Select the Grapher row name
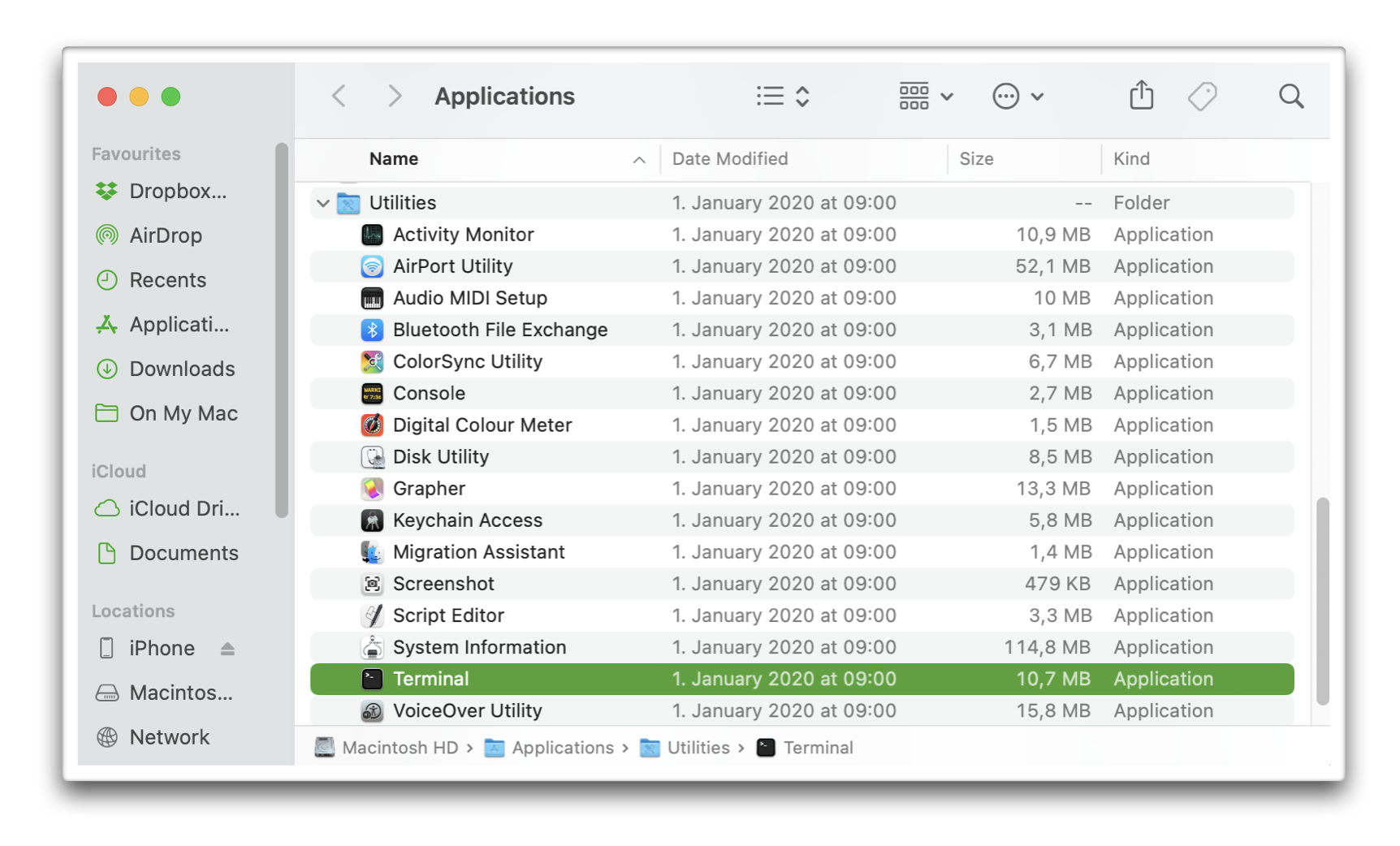The width and height of the screenshot is (1400, 846). 429,488
